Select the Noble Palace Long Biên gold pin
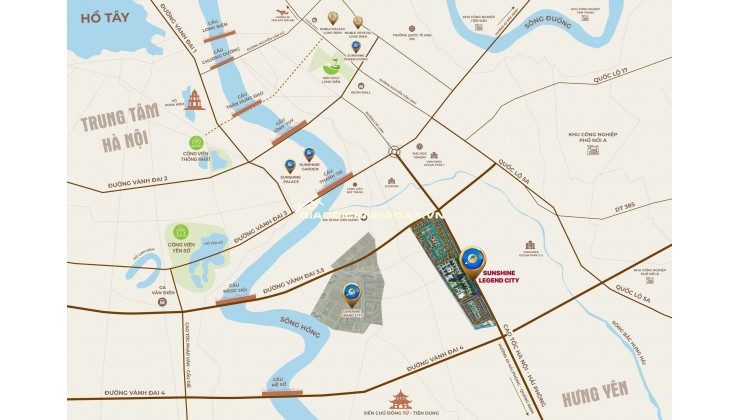 click(333, 18)
